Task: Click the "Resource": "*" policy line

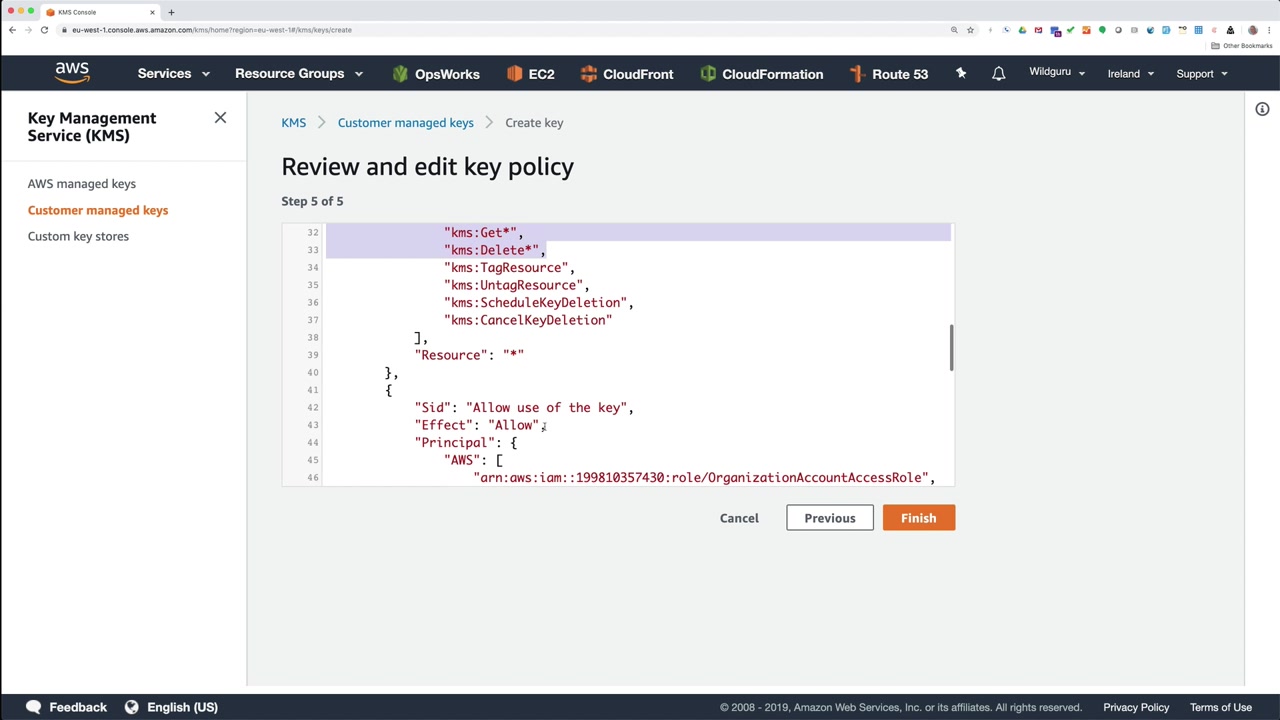Action: tap(469, 355)
